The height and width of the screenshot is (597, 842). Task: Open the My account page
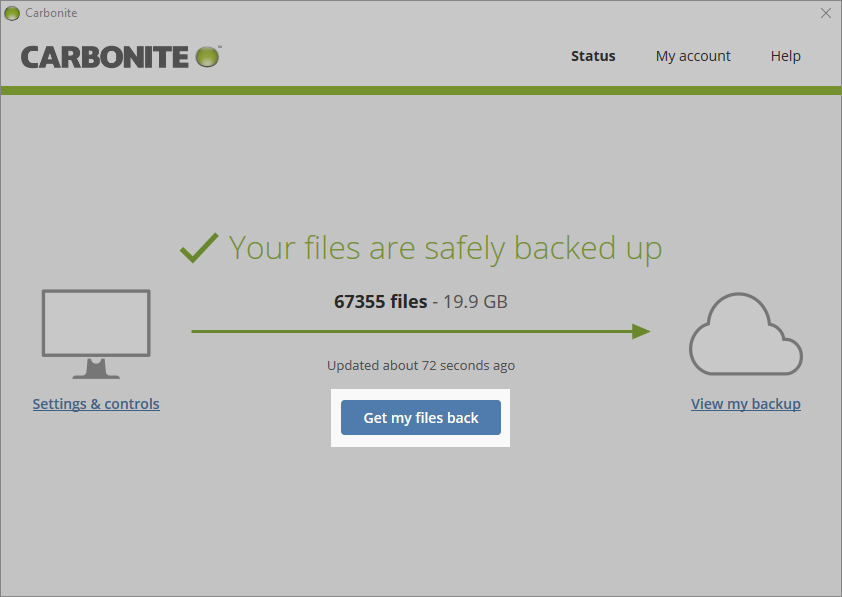click(x=693, y=56)
